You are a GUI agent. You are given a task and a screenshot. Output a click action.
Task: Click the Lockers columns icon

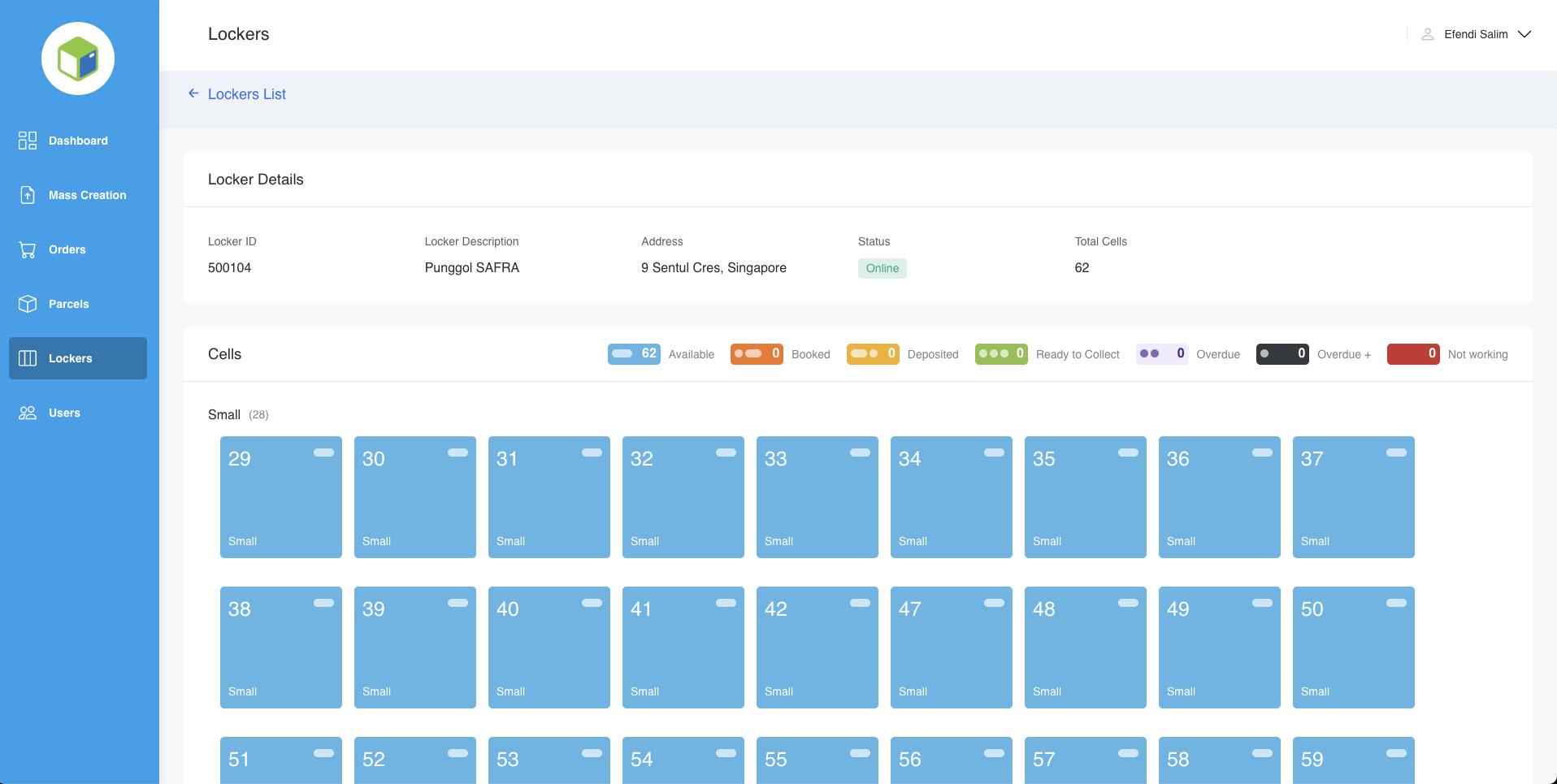pos(28,358)
